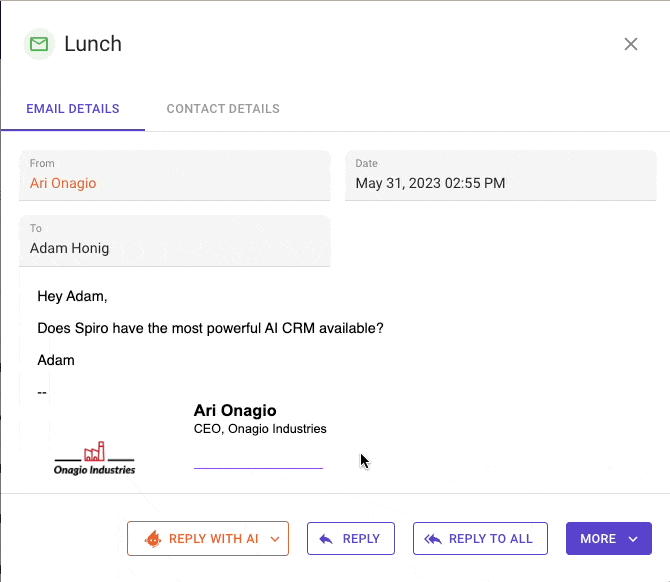Image resolution: width=670 pixels, height=582 pixels.
Task: Click the Ari Onagio signature name
Action: click(235, 410)
